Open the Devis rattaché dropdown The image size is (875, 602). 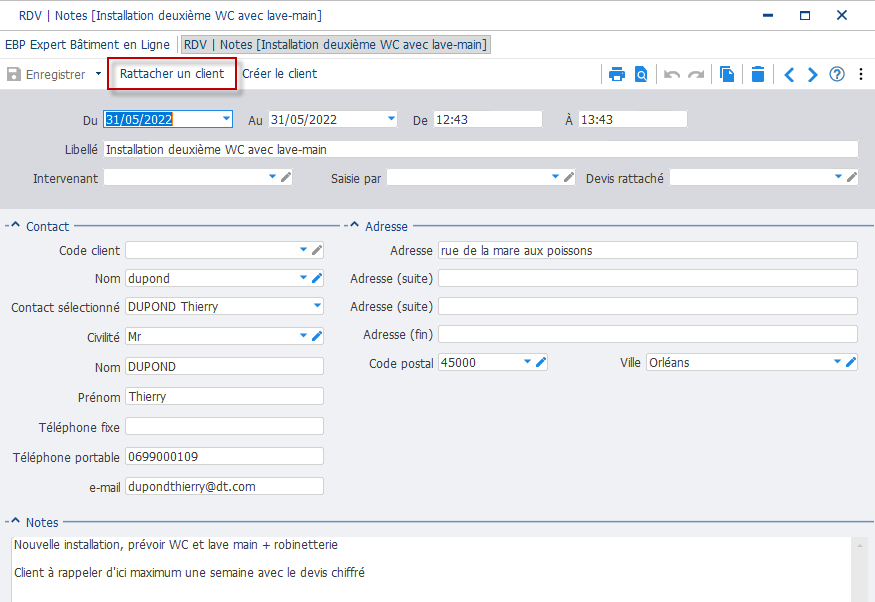click(x=838, y=177)
